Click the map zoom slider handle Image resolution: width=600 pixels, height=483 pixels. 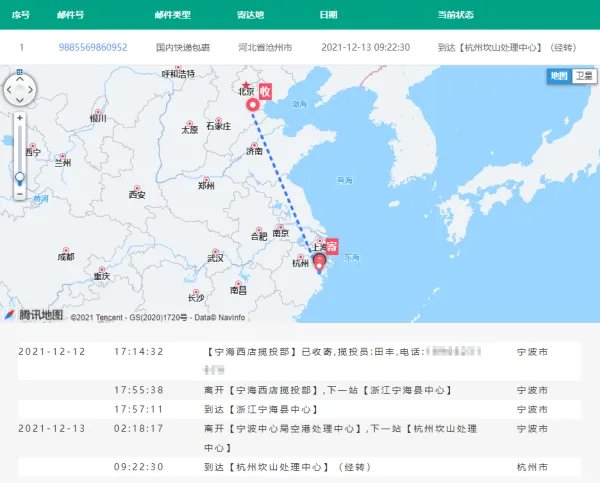tap(20, 177)
